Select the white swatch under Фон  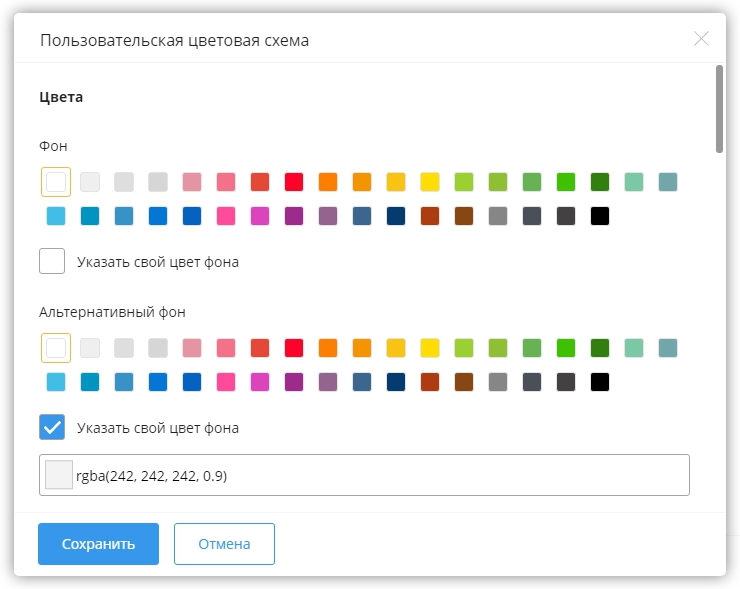pyautogui.click(x=56, y=182)
